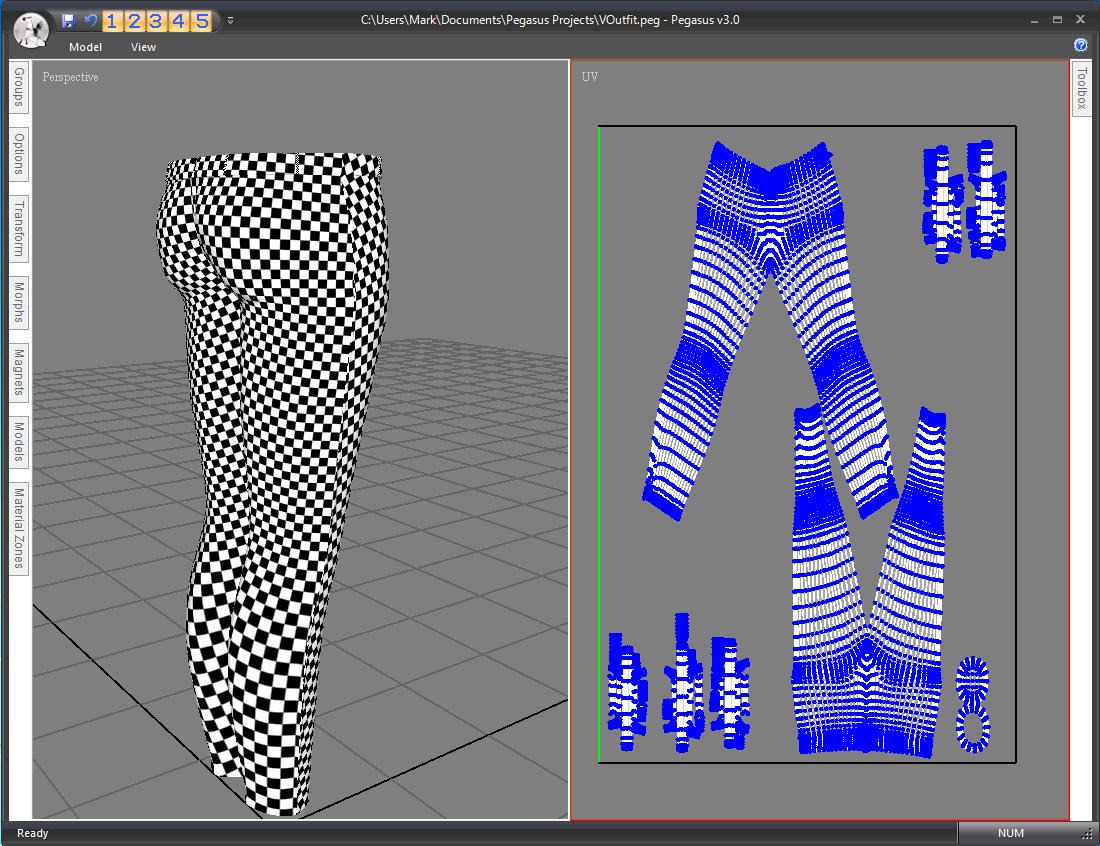Select quick access button 2
Image resolution: width=1100 pixels, height=846 pixels.
tap(134, 21)
